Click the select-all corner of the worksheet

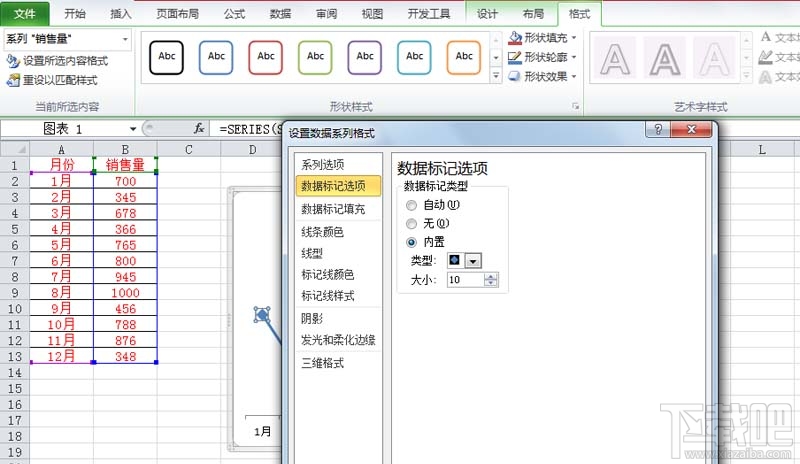pos(15,149)
